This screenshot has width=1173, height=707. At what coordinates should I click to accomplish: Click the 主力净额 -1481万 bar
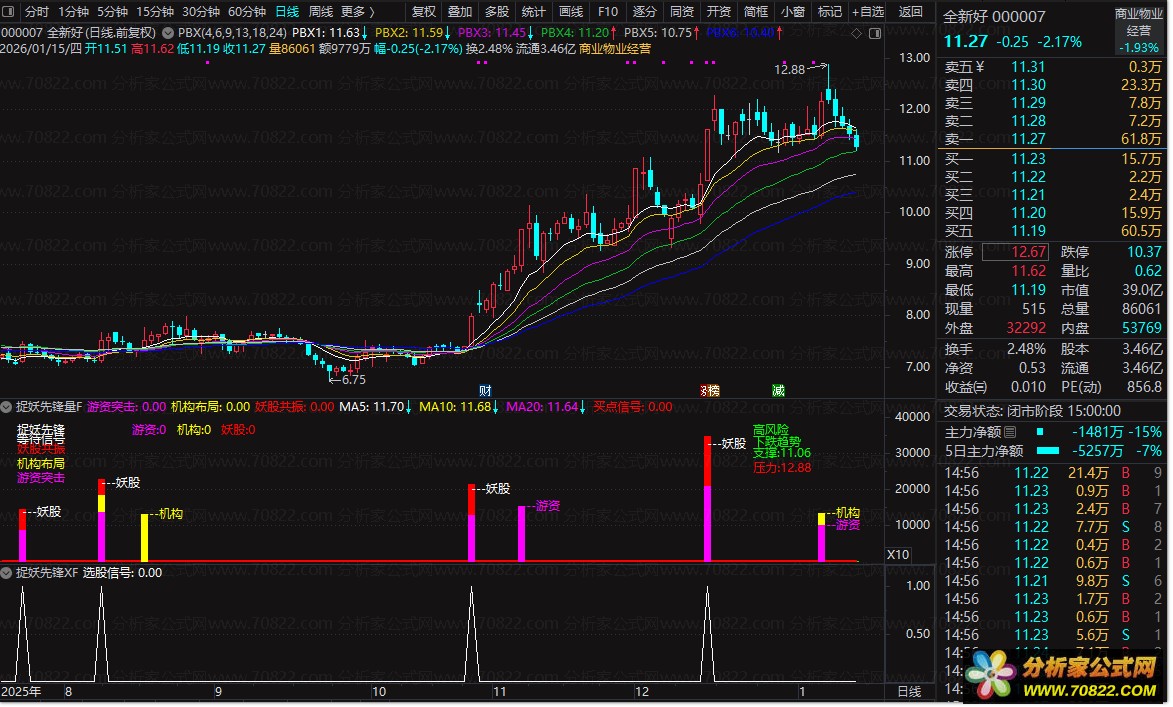click(x=1040, y=432)
